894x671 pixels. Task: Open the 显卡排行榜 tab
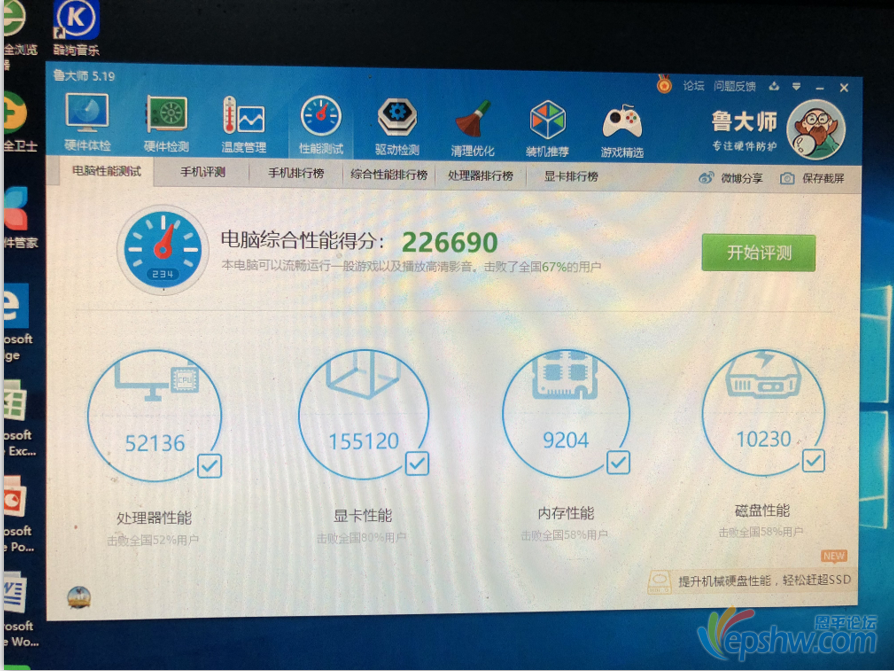pos(571,177)
